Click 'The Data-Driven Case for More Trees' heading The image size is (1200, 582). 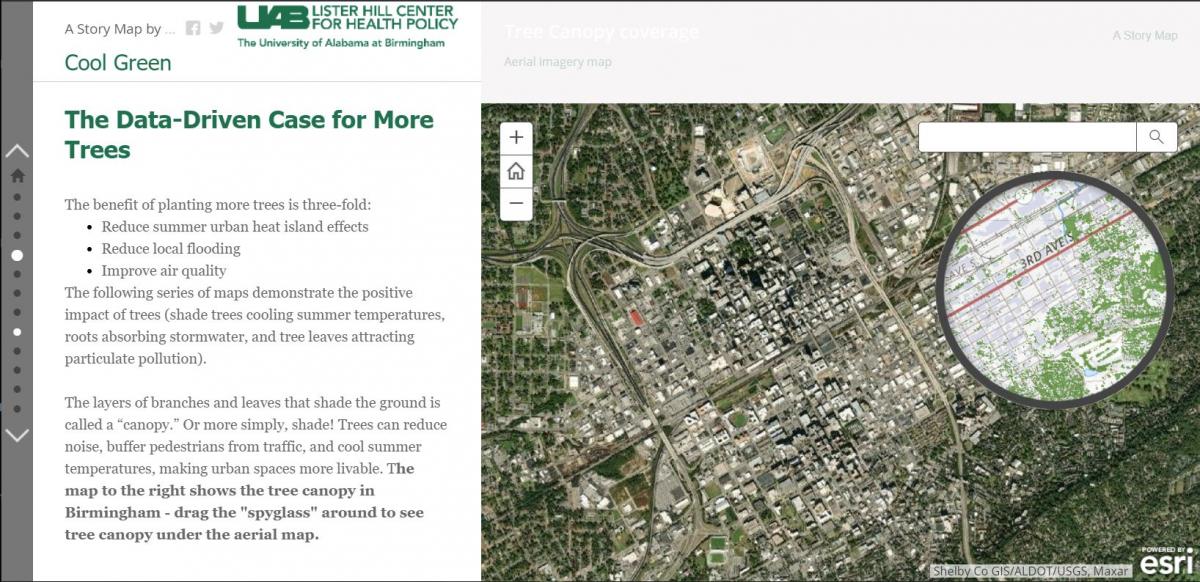[249, 134]
